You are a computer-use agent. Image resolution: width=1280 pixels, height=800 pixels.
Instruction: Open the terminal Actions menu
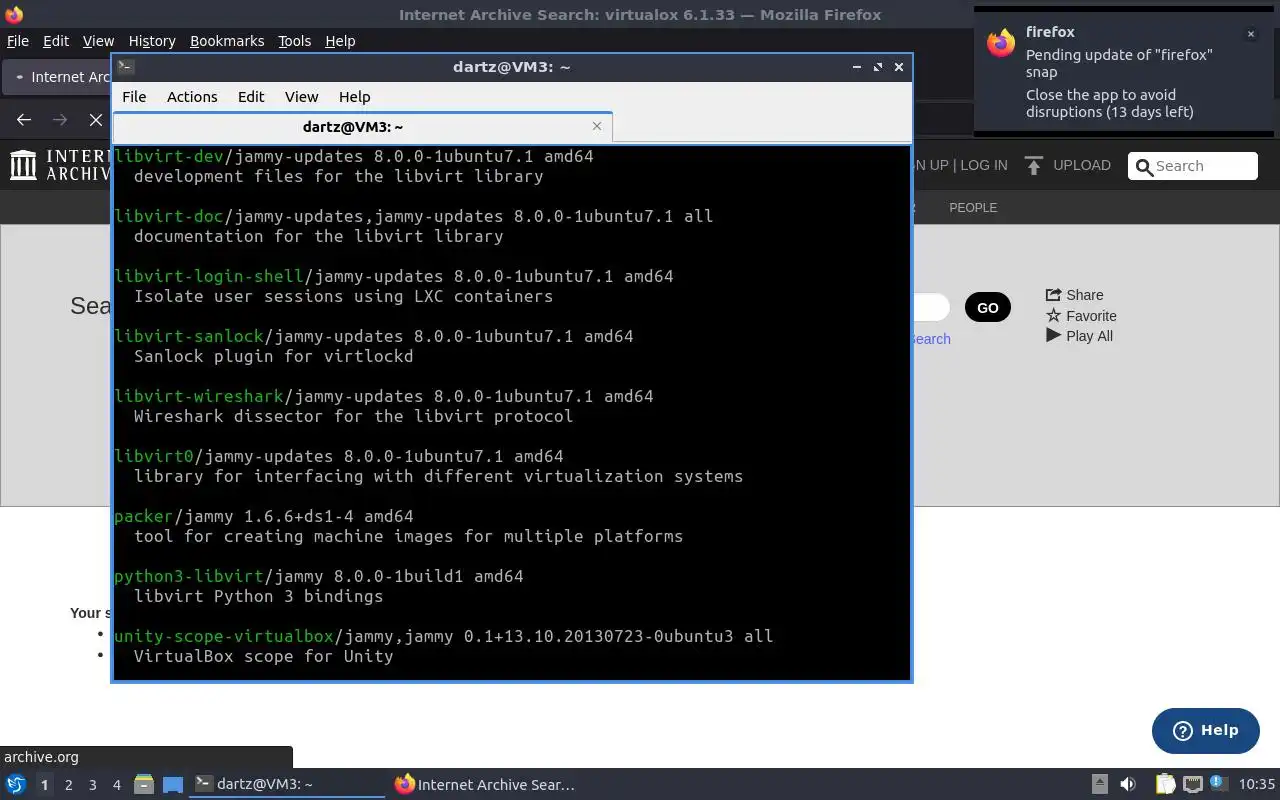coord(192,97)
